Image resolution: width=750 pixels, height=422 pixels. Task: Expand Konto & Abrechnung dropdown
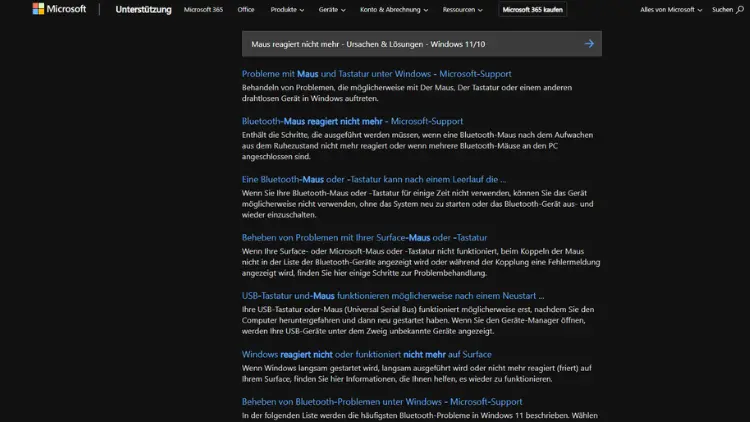click(394, 10)
